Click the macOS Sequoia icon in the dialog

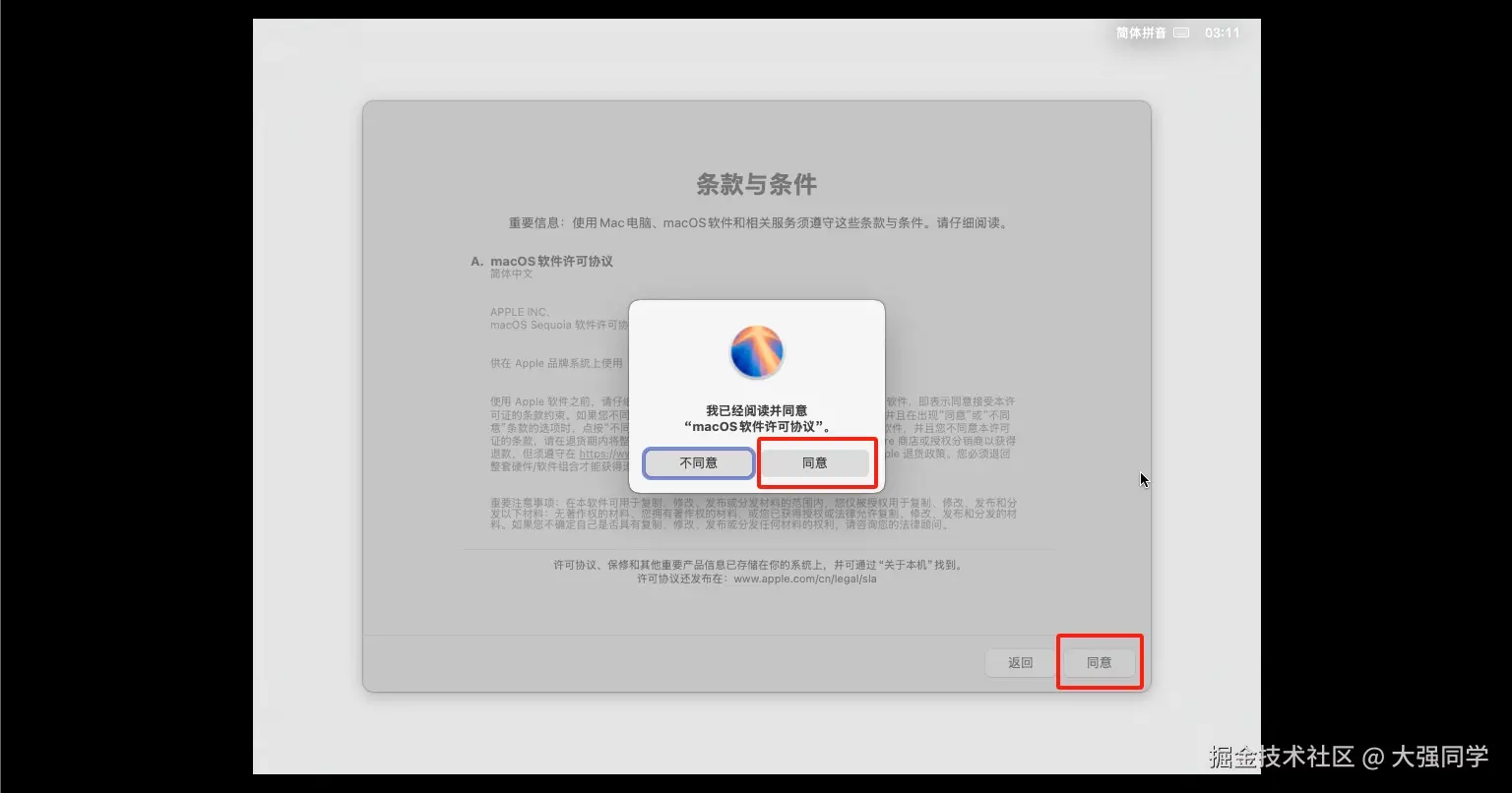click(x=757, y=351)
